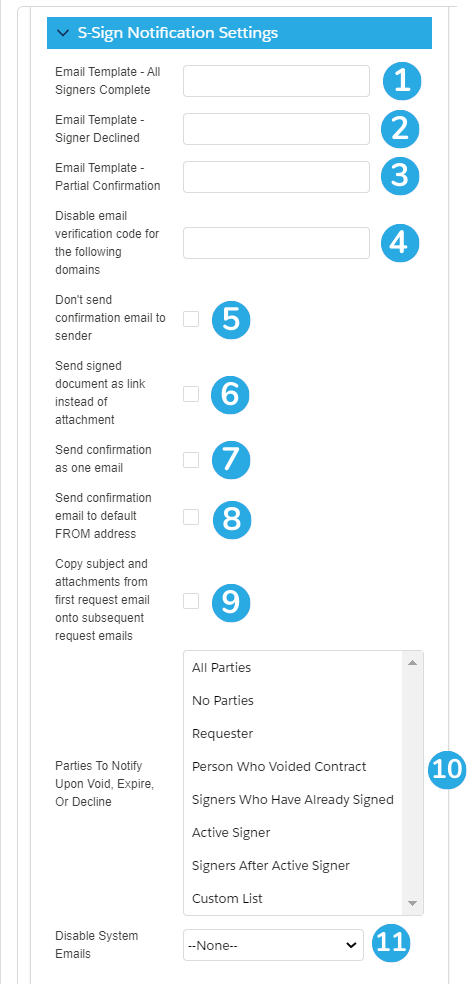
Task: Enable Don't send confirmation email to sender
Action: (x=191, y=319)
